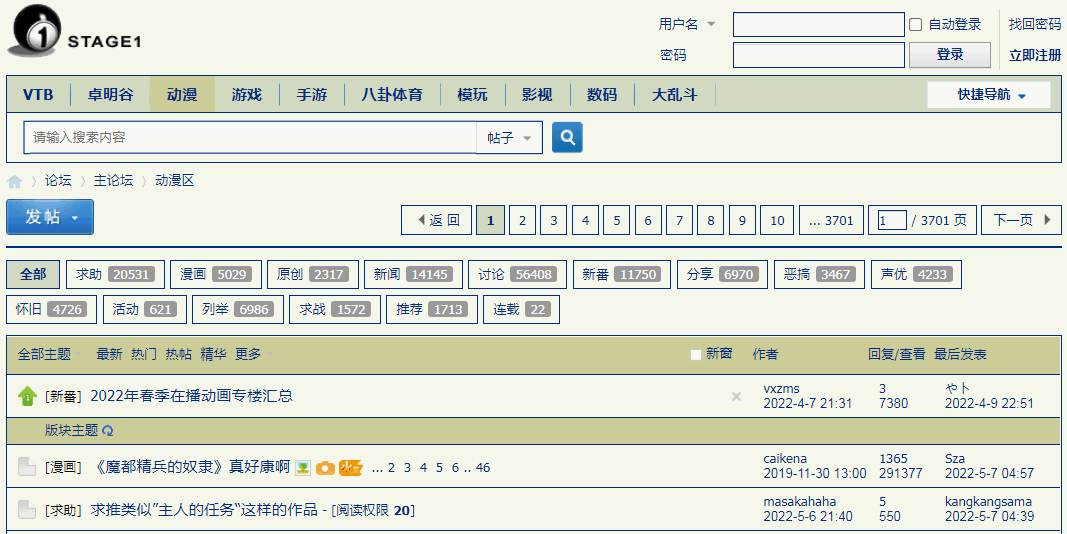The image size is (1067, 534).
Task: Tick the 新窗 checkbox
Action: (695, 354)
